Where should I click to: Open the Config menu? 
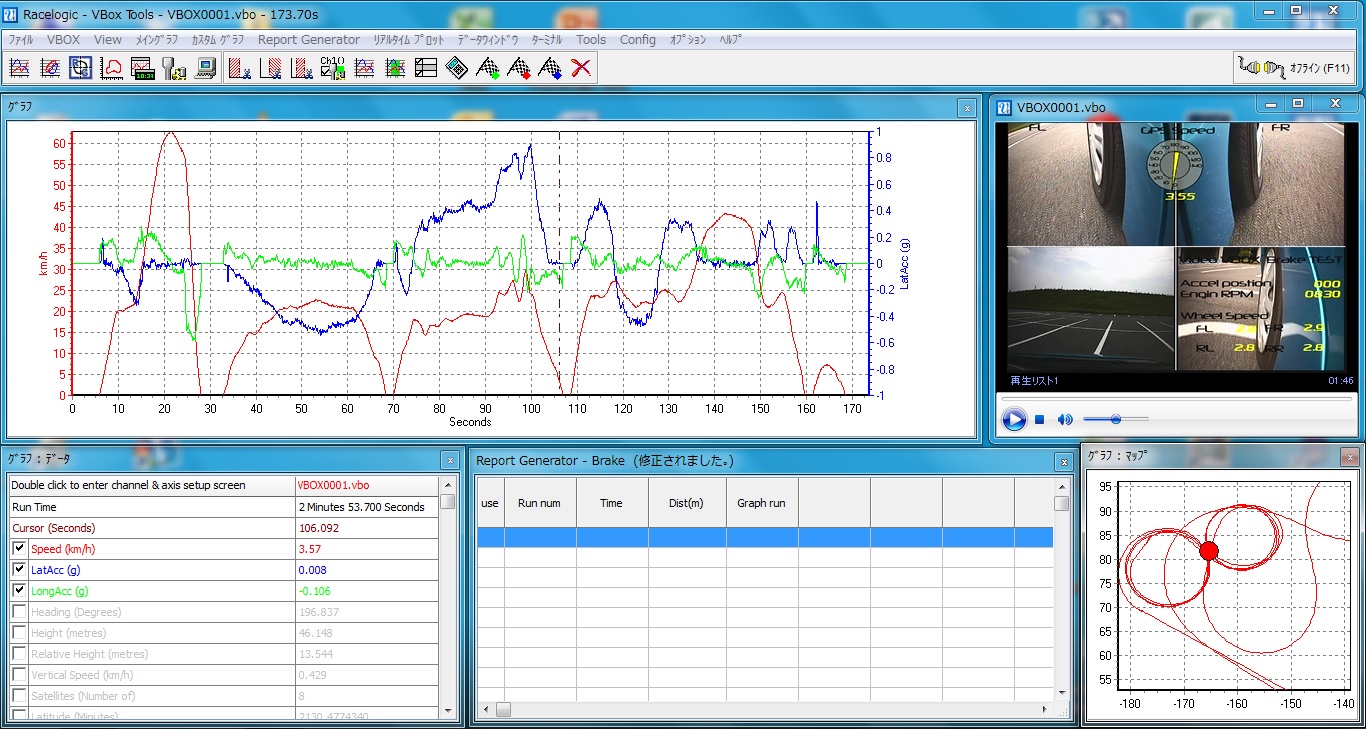pyautogui.click(x=637, y=40)
